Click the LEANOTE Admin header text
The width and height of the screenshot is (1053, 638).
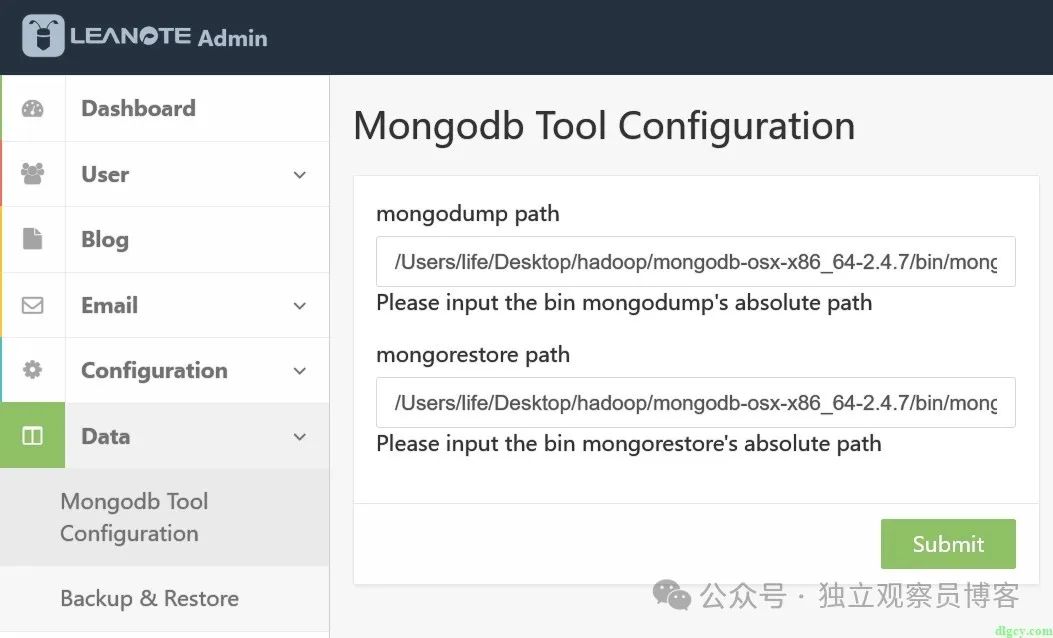pos(169,36)
